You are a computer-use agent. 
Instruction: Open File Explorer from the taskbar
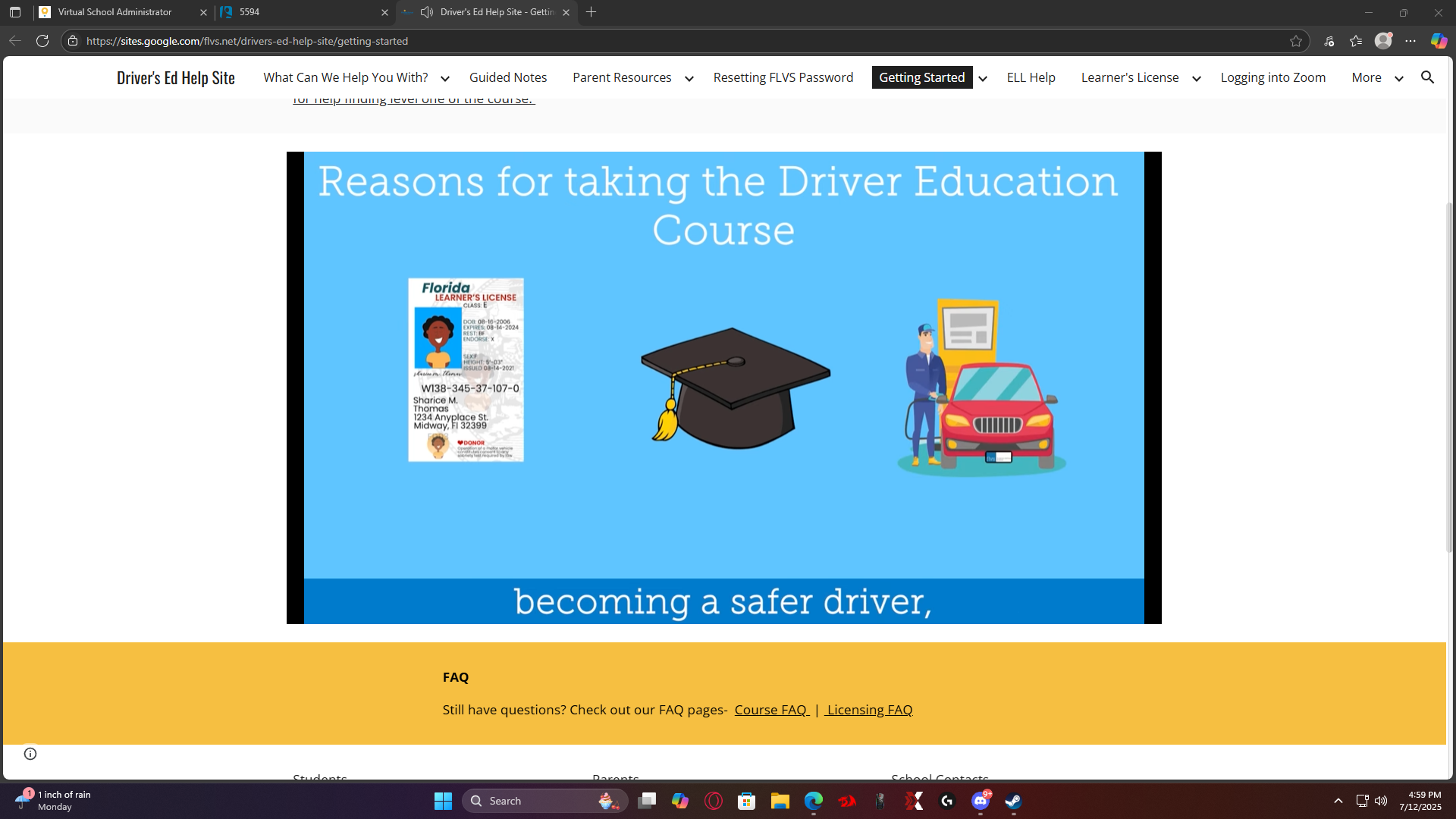(780, 801)
